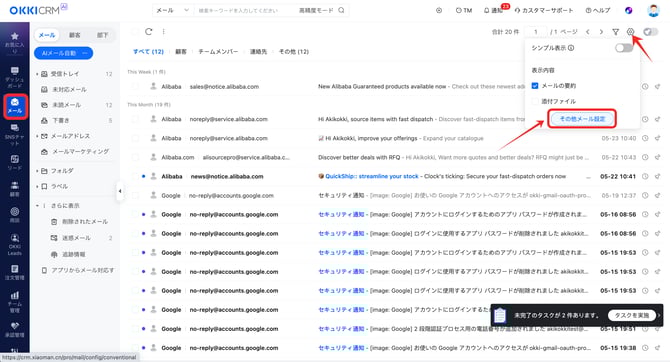Click the refresh icon above mail list
The height and width of the screenshot is (362, 670).
click(149, 31)
